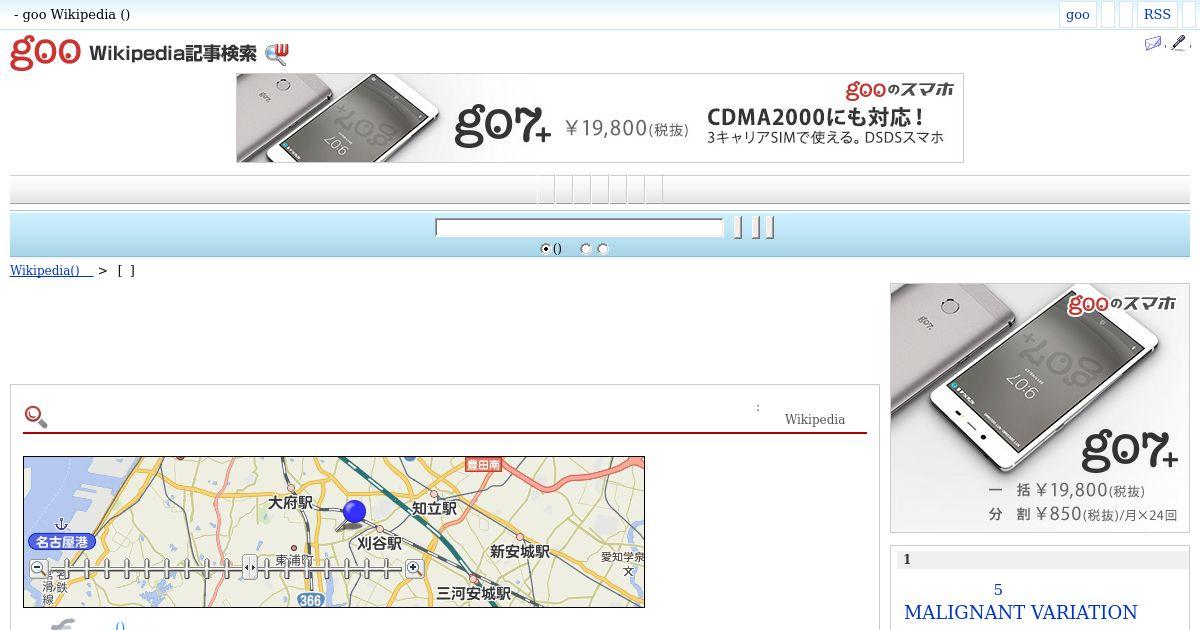
Task: Click the blue map pin marker
Action: (353, 514)
